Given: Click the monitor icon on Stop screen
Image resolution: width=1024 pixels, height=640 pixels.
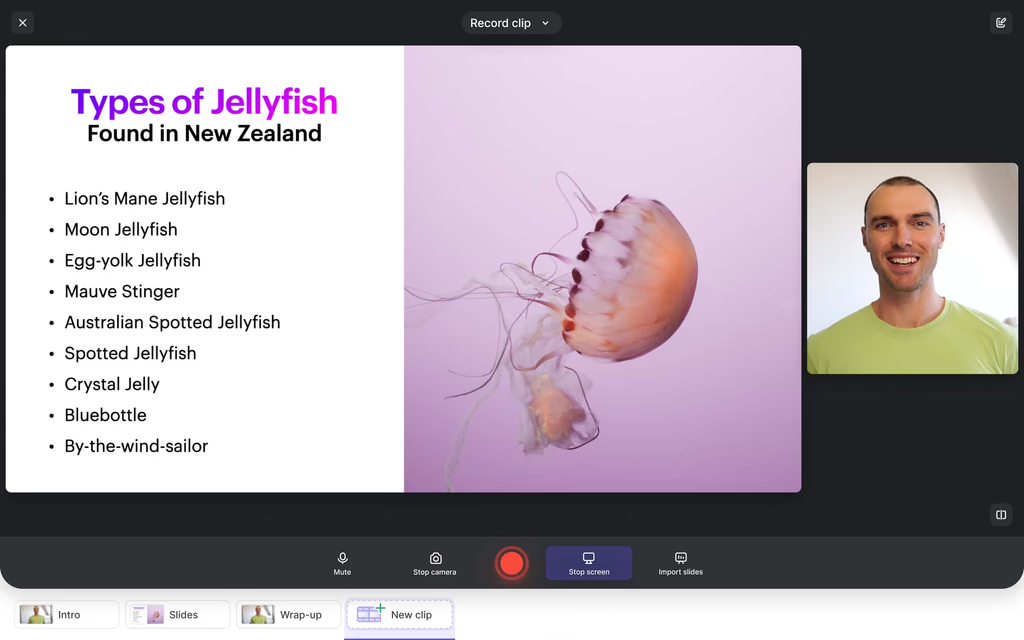Looking at the screenshot, I should tap(589, 557).
